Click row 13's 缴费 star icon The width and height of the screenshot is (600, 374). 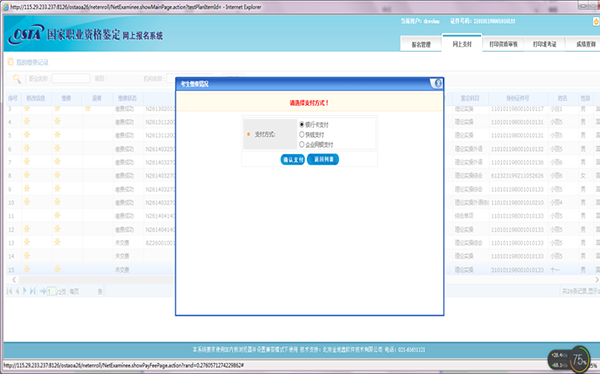57,242
